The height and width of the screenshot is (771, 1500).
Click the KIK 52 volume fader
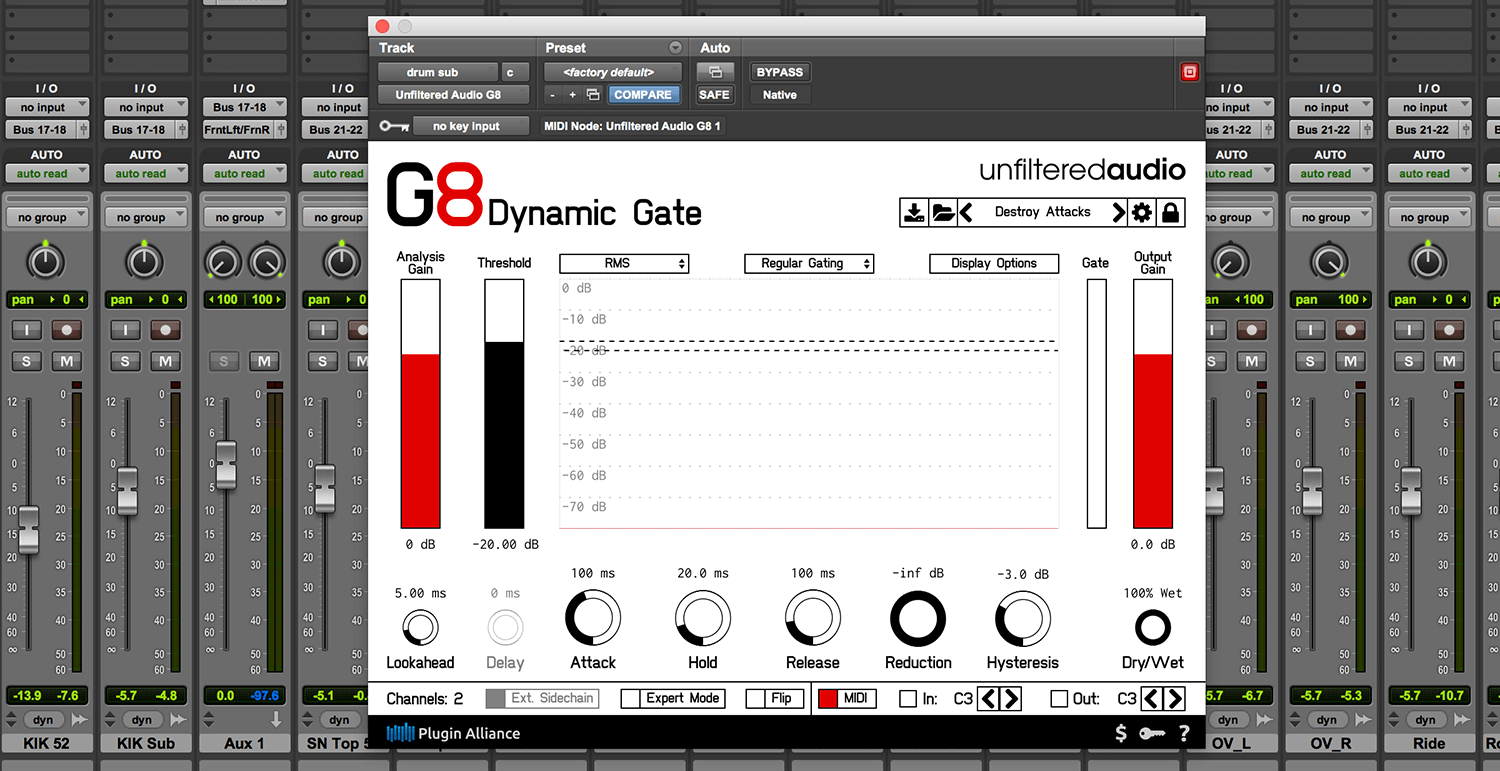click(28, 529)
